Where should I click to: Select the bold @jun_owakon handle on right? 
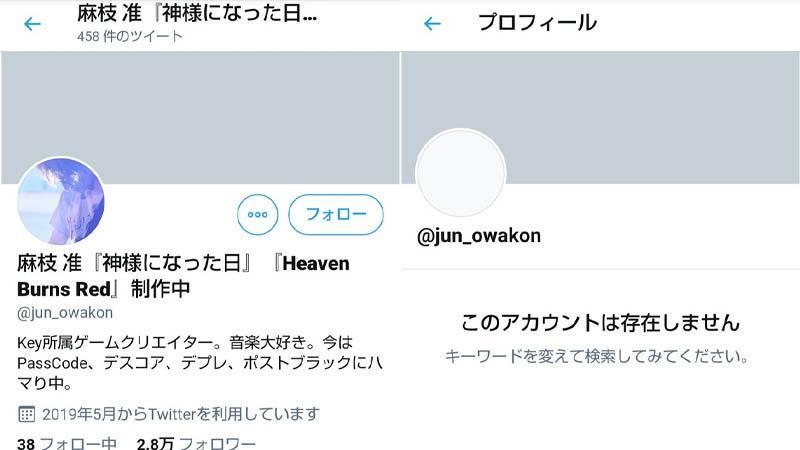(x=479, y=236)
